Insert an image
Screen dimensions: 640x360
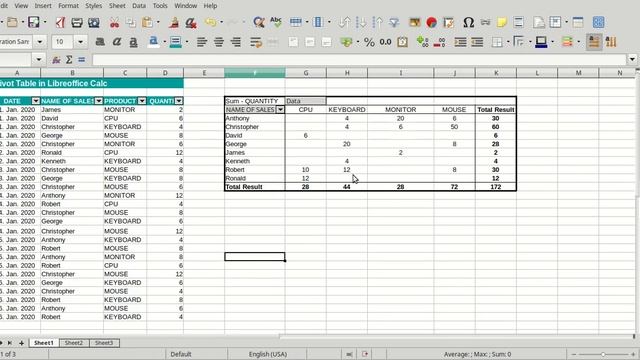[x=415, y=22]
